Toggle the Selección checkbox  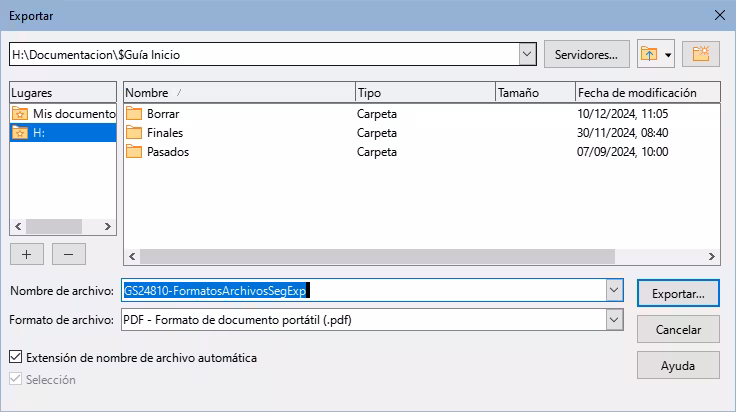point(15,379)
